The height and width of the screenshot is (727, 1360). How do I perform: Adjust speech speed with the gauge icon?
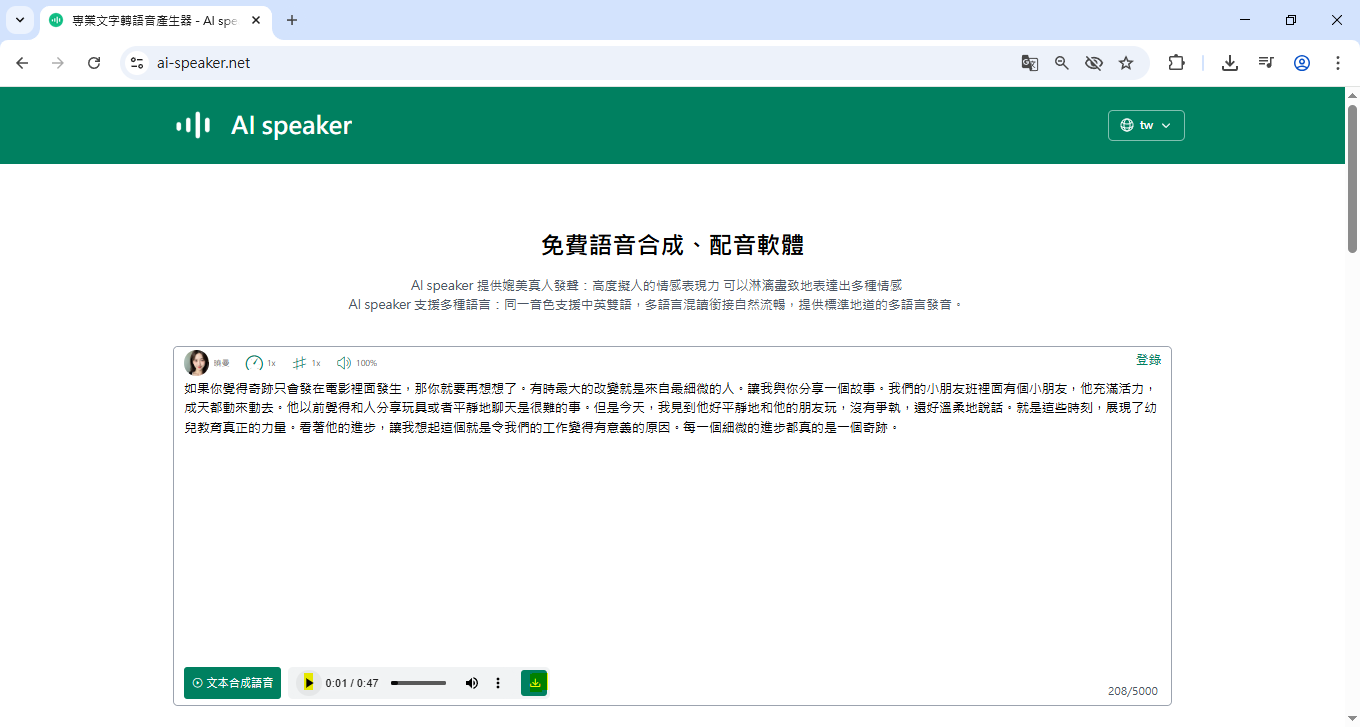pos(254,363)
